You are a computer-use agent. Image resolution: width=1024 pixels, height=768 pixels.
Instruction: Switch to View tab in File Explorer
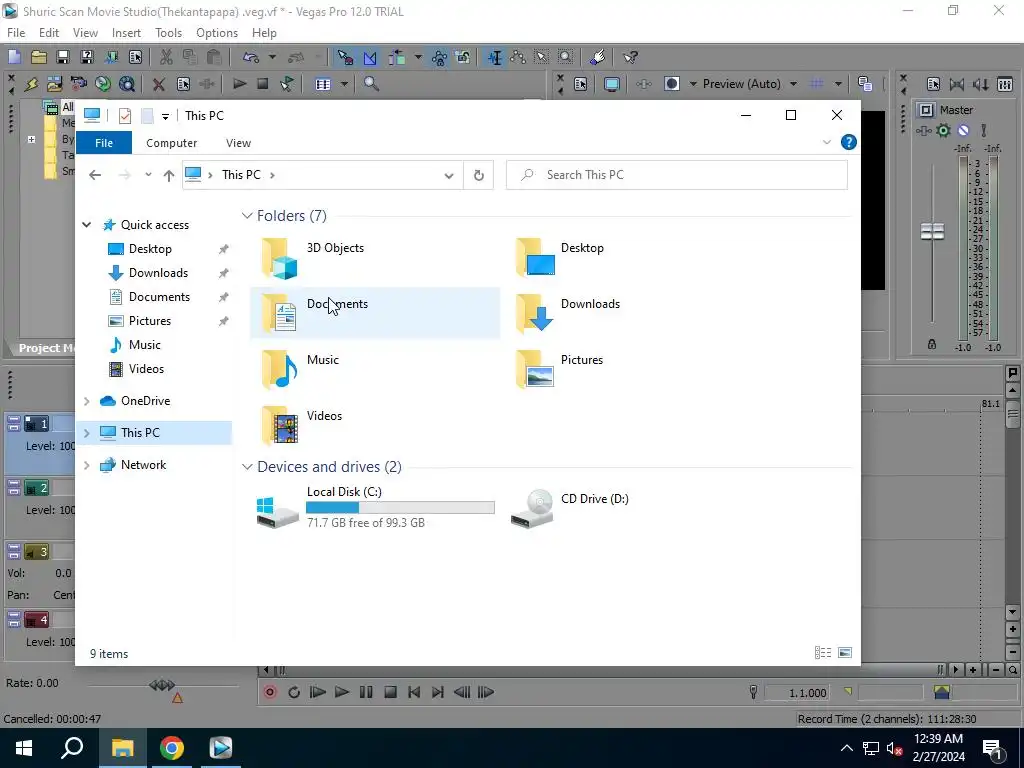click(x=238, y=143)
